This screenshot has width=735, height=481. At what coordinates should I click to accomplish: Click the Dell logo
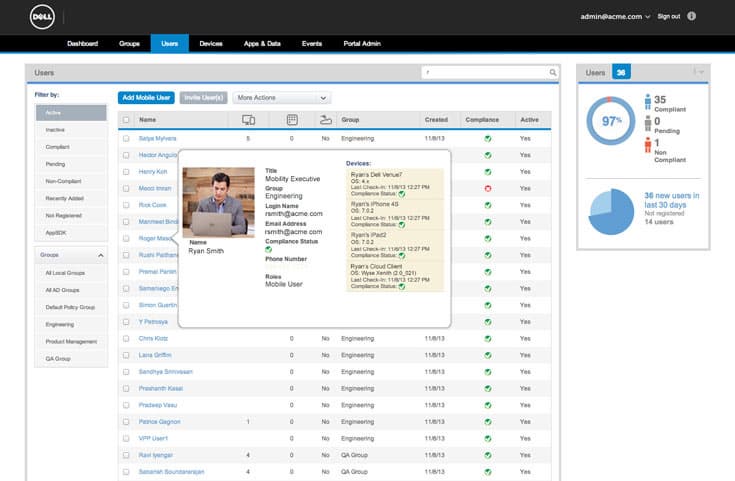[x=43, y=17]
